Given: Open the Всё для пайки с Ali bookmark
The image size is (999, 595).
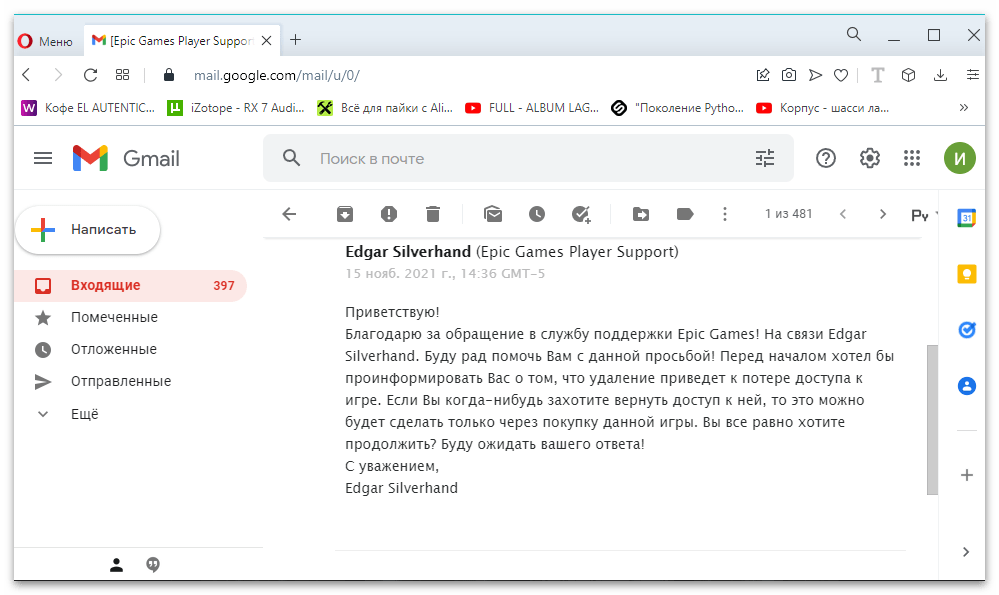Looking at the screenshot, I should tap(385, 108).
